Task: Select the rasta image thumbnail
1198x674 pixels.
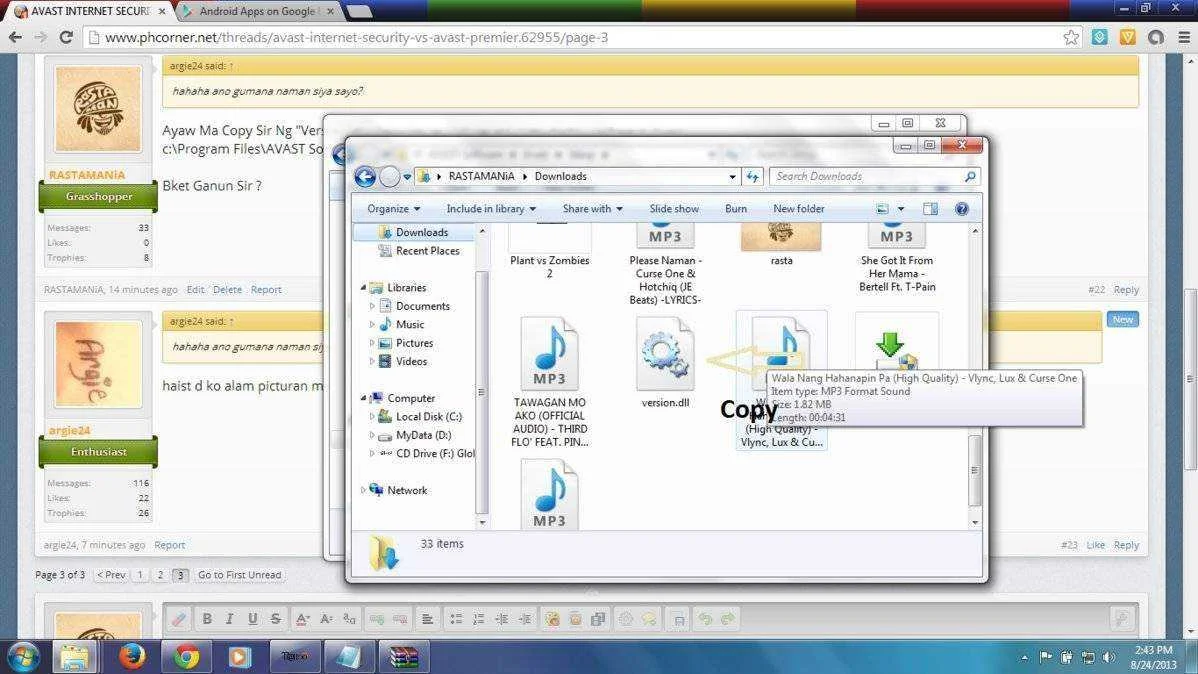Action: (x=781, y=238)
